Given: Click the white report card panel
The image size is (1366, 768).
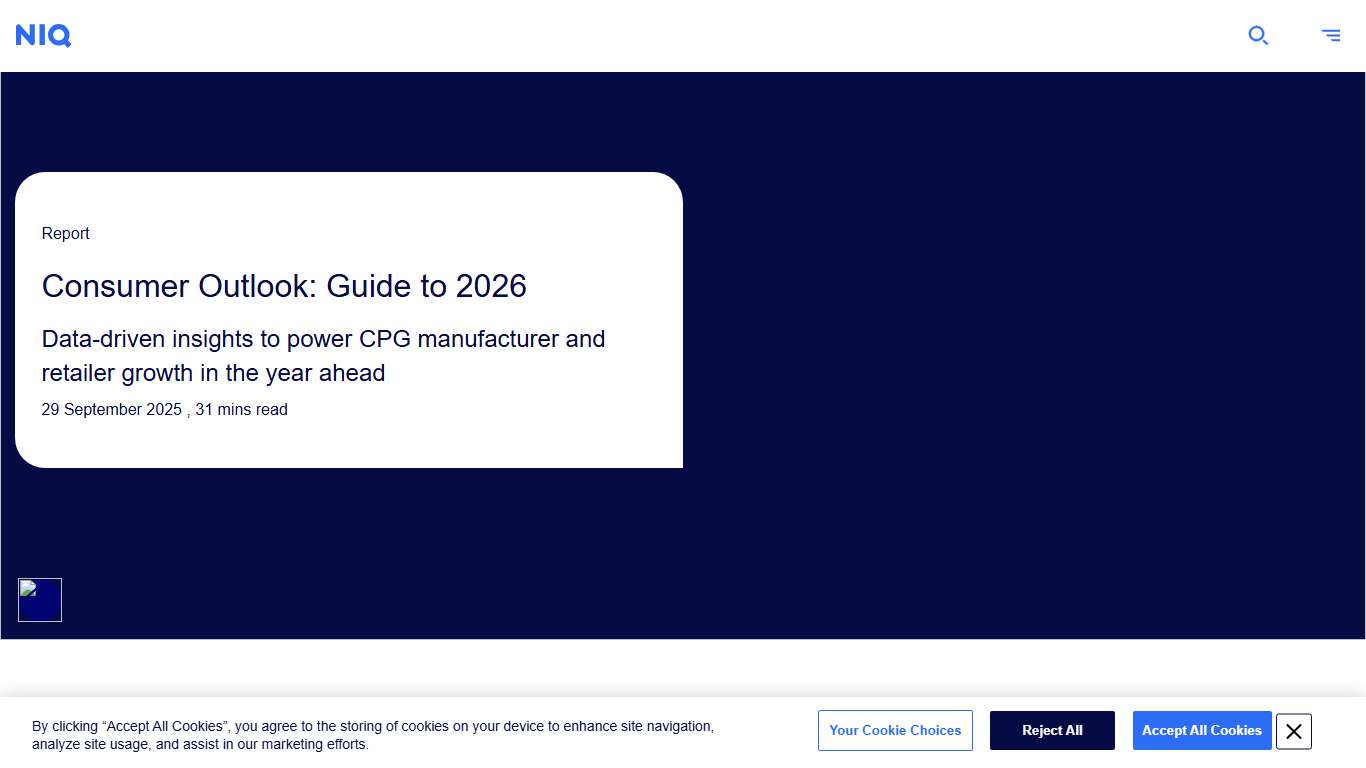Looking at the screenshot, I should coord(349,320).
